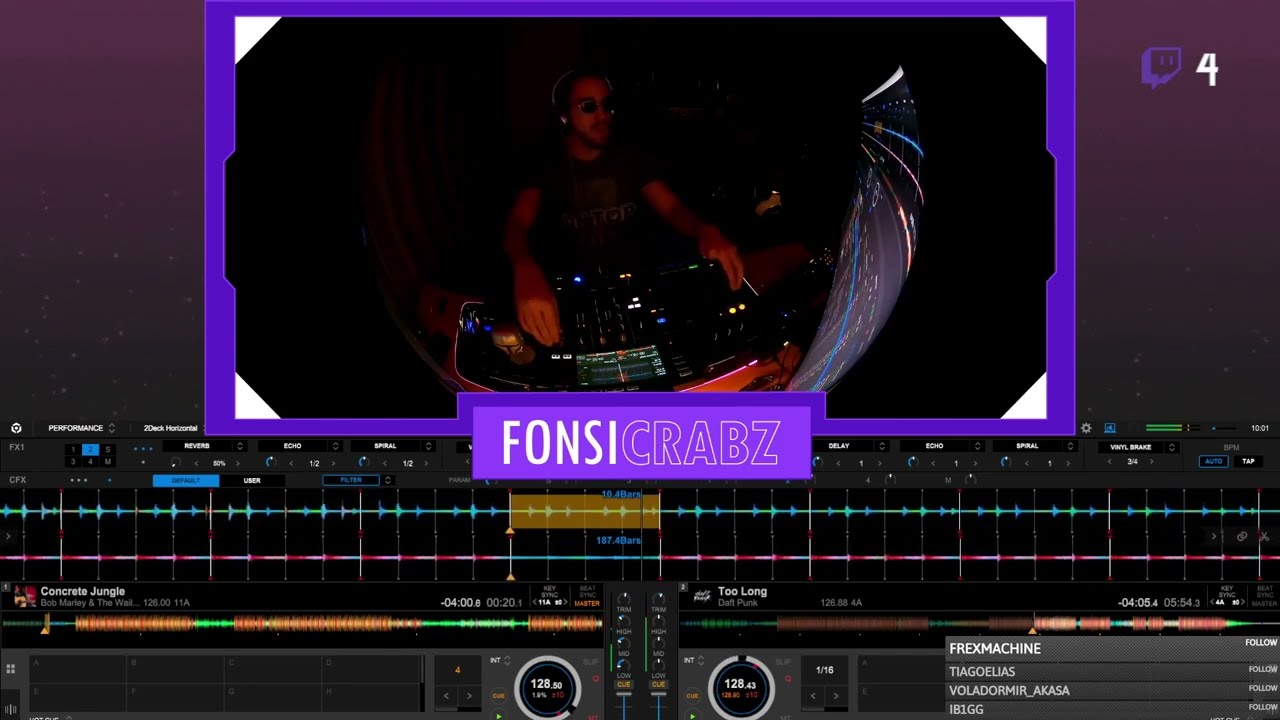Toggle channel 2 headphone CUE button
Image resolution: width=1280 pixels, height=720 pixels.
click(x=658, y=685)
